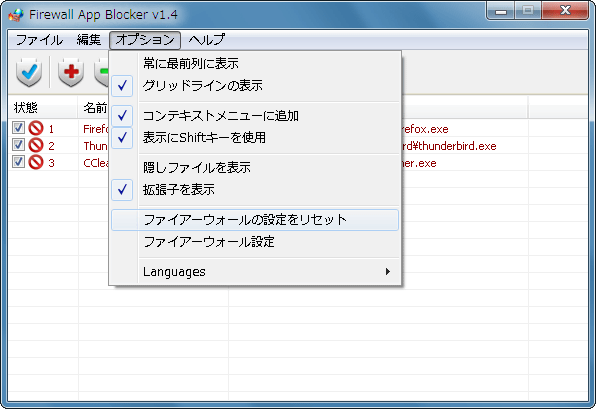Toggle コンテキストメニューに追加 option
Screen dimensions: 596x409
tap(255, 116)
